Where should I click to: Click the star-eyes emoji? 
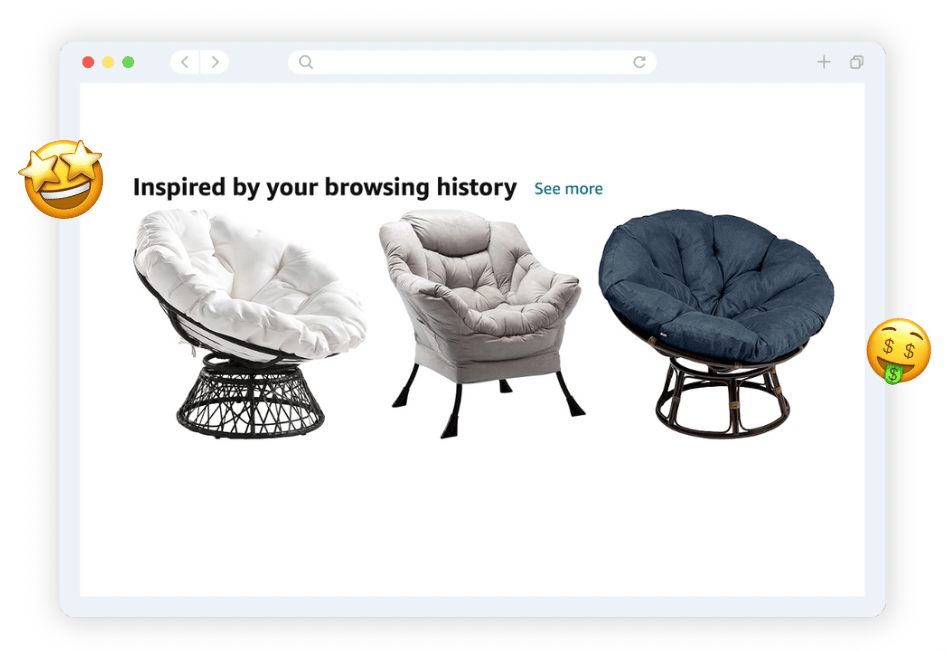click(62, 179)
